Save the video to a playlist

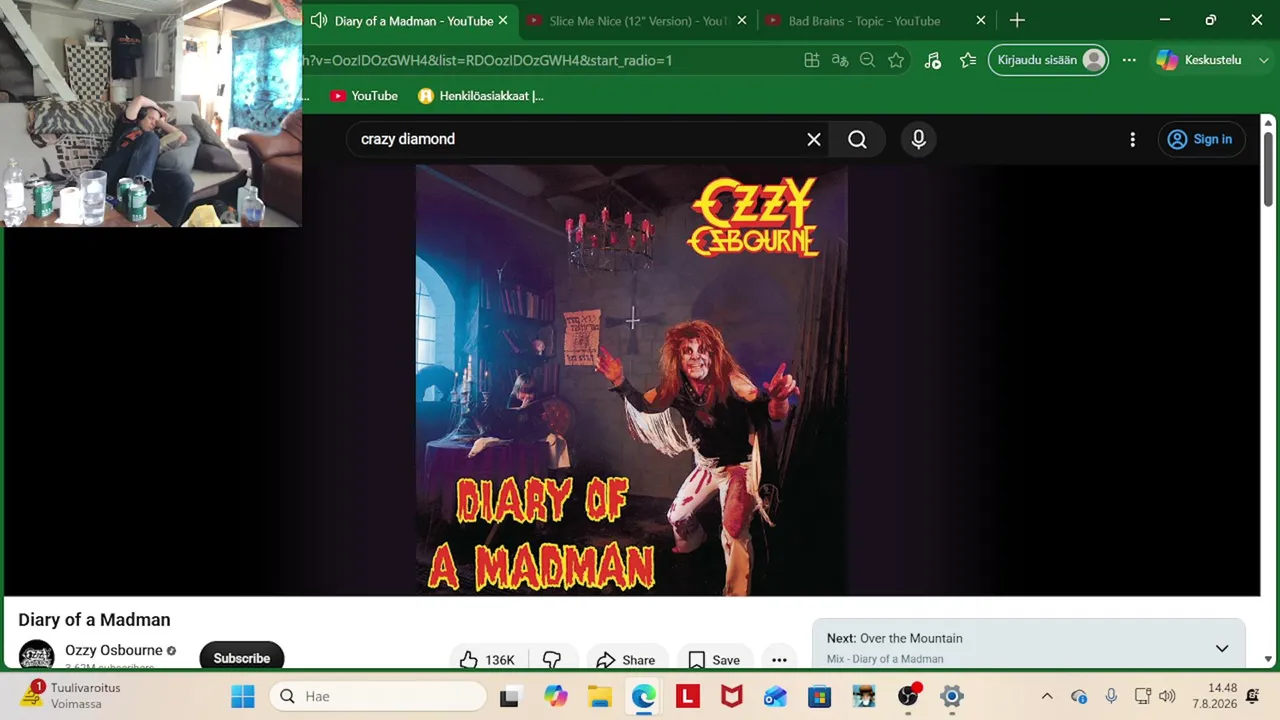pyautogui.click(x=715, y=660)
